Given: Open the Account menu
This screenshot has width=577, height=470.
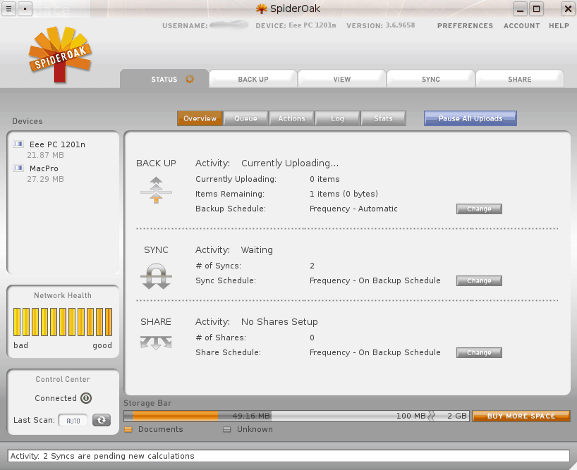Looking at the screenshot, I should 522,25.
